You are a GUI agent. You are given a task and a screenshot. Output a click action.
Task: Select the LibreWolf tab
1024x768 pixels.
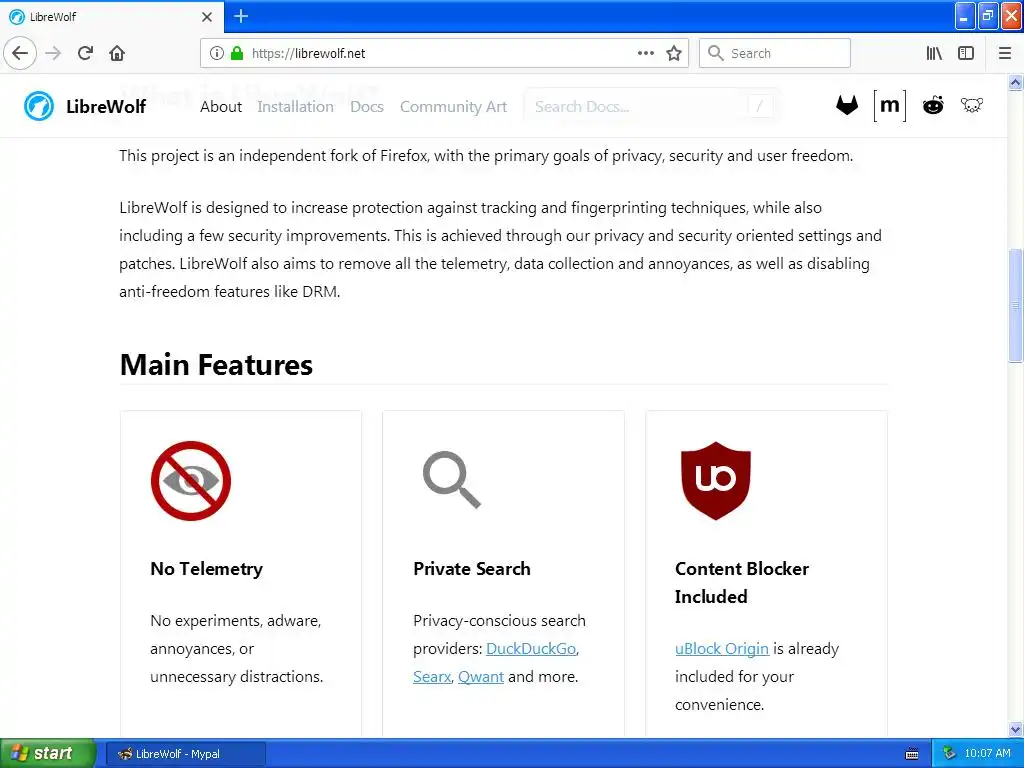pyautogui.click(x=112, y=17)
